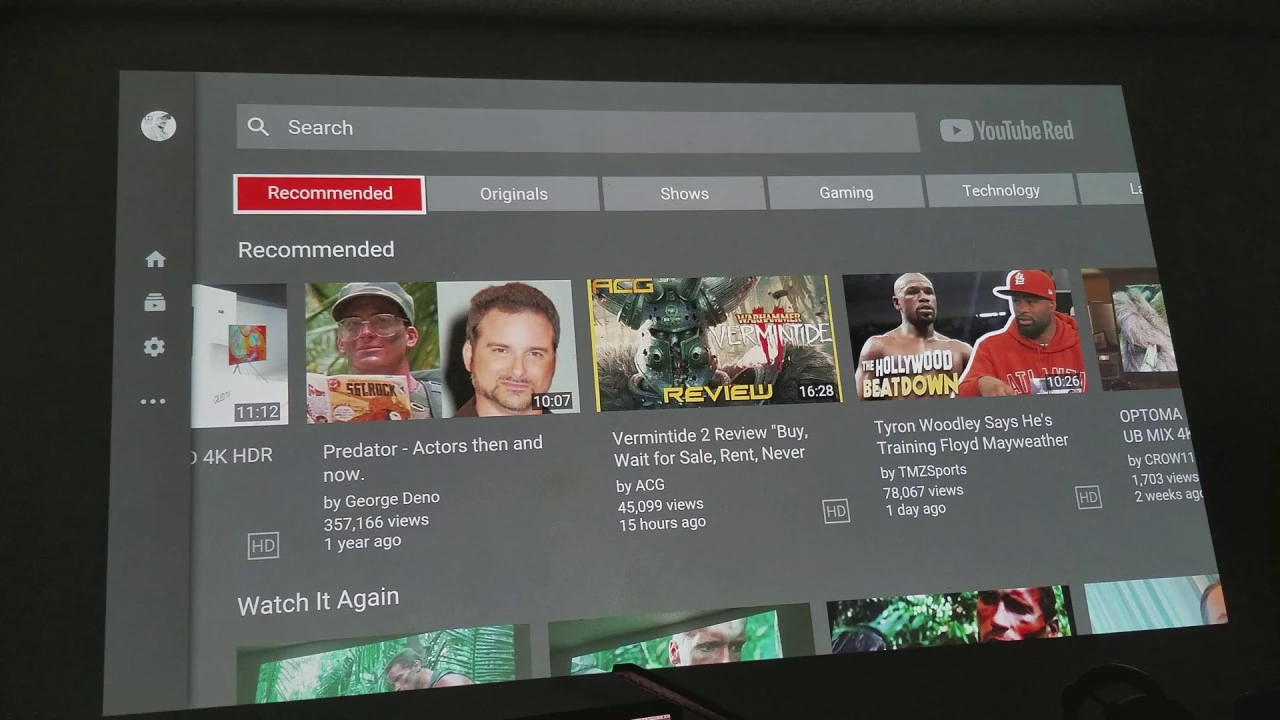The height and width of the screenshot is (720, 1280).
Task: Click the 'Recommended' section heading
Action: pyautogui.click(x=316, y=249)
